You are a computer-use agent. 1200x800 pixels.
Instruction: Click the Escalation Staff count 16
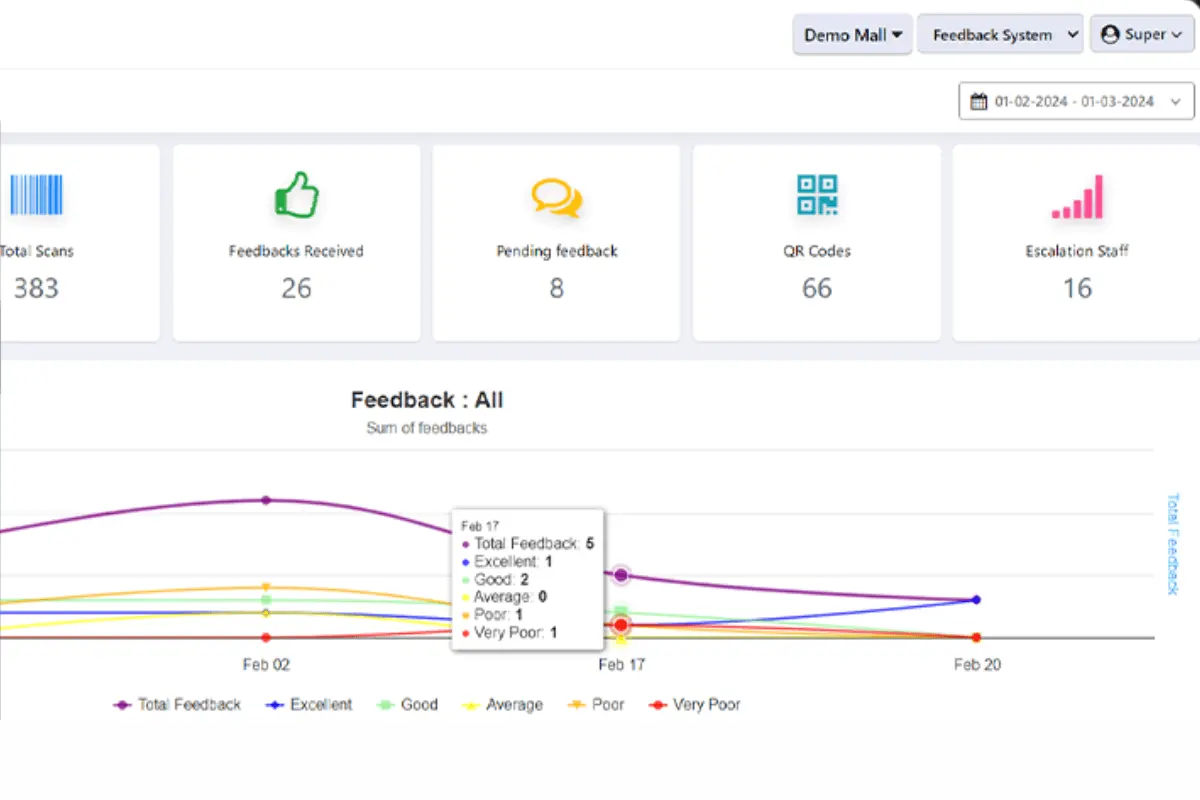(1077, 288)
